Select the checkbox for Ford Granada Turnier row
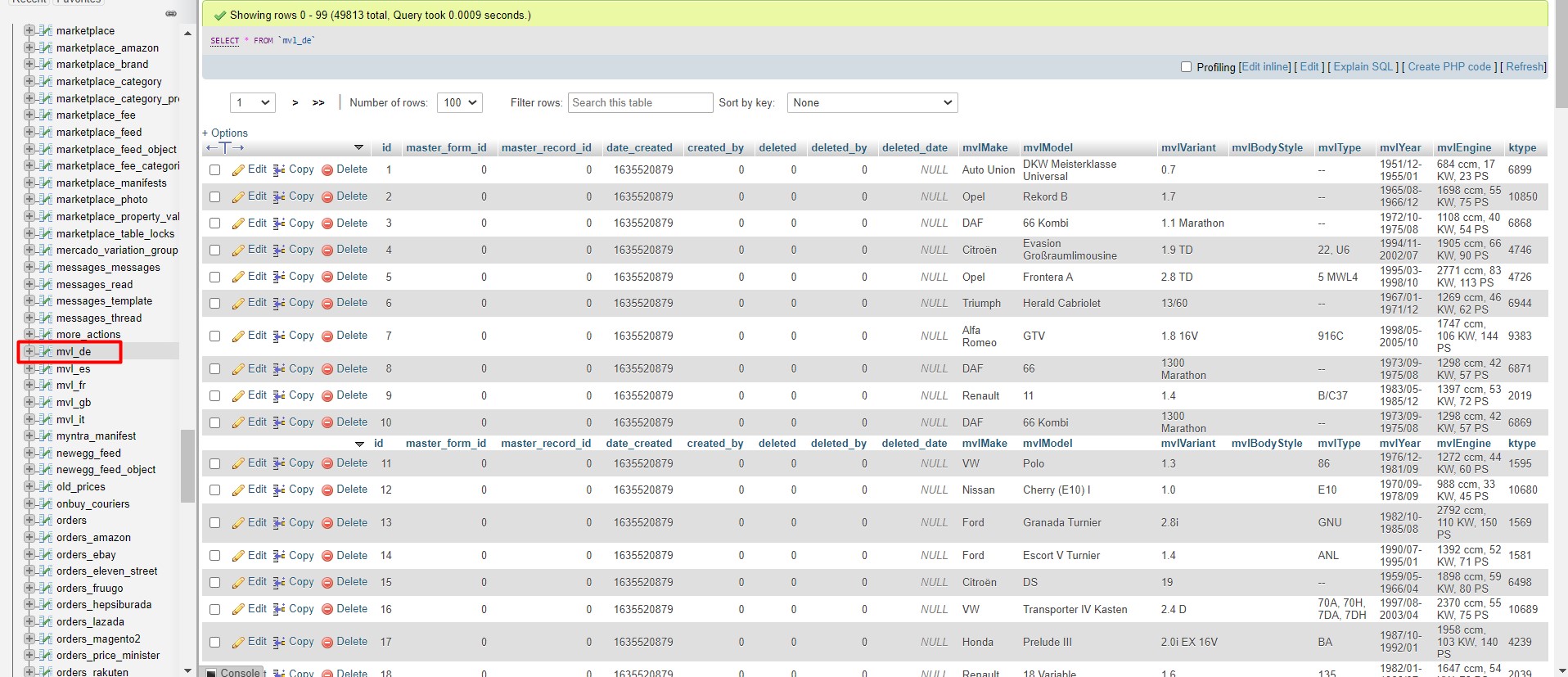The image size is (1568, 677). point(215,523)
